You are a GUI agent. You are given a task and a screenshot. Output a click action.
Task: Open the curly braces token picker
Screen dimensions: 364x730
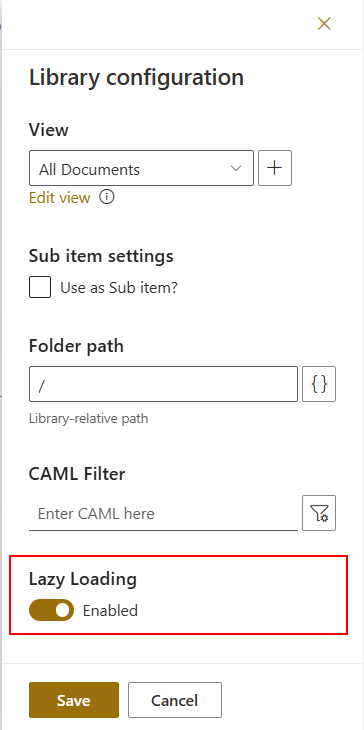click(x=319, y=384)
